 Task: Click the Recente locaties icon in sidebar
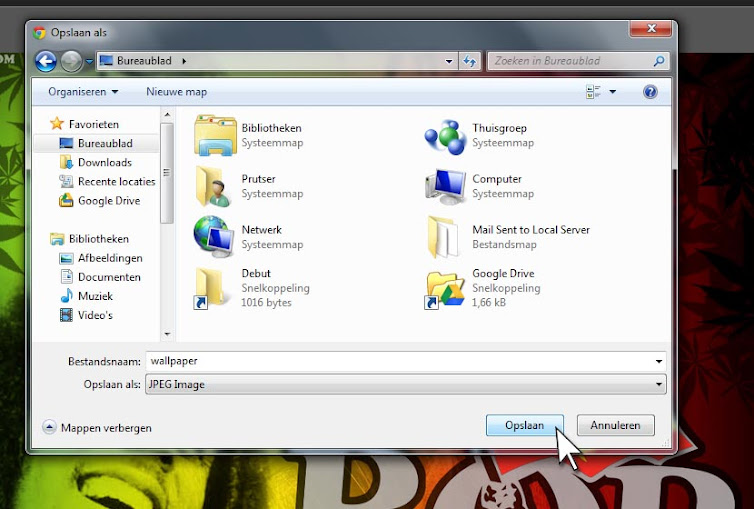(x=66, y=181)
